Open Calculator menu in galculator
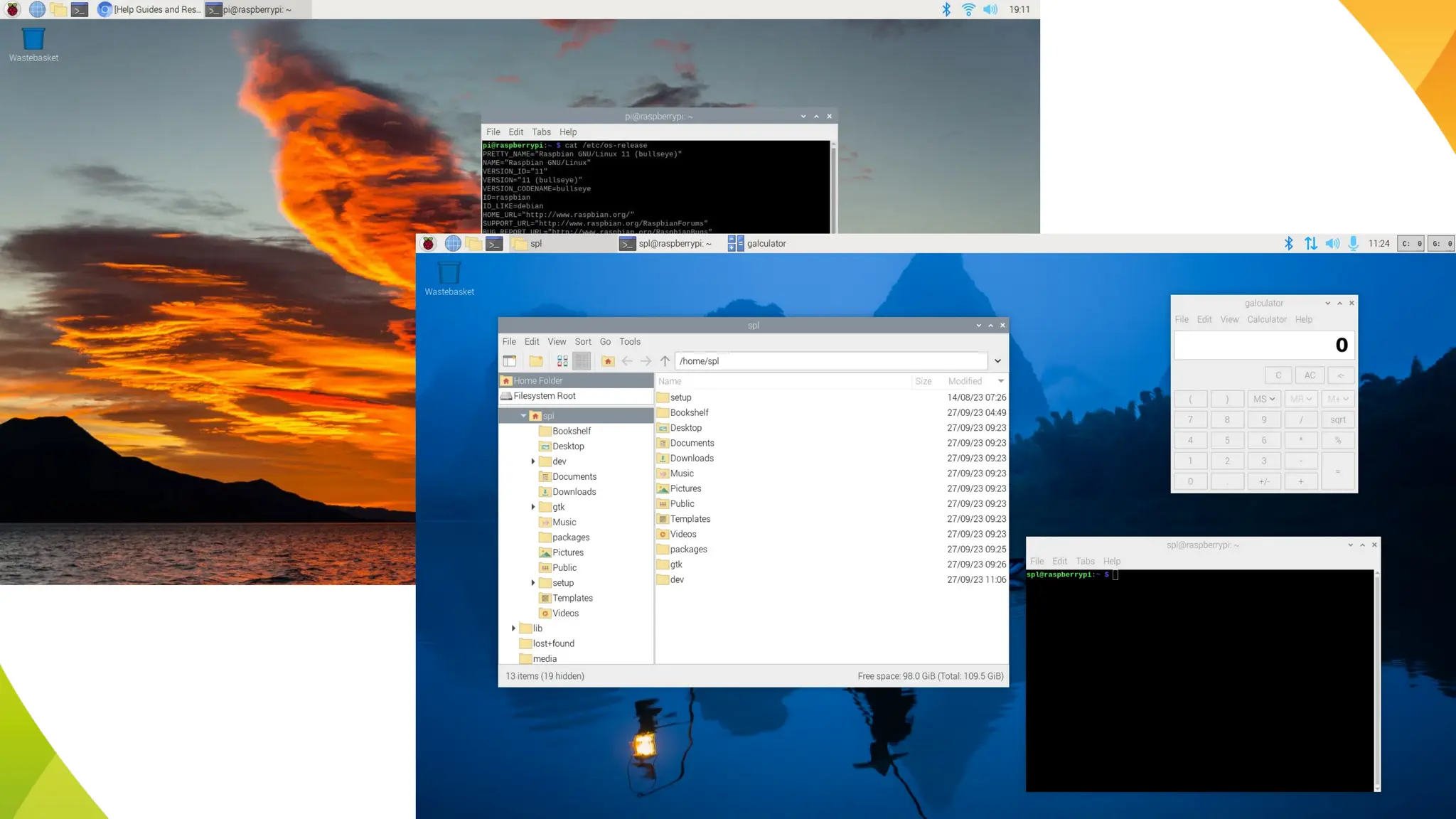The image size is (1456, 819). pyautogui.click(x=1267, y=319)
